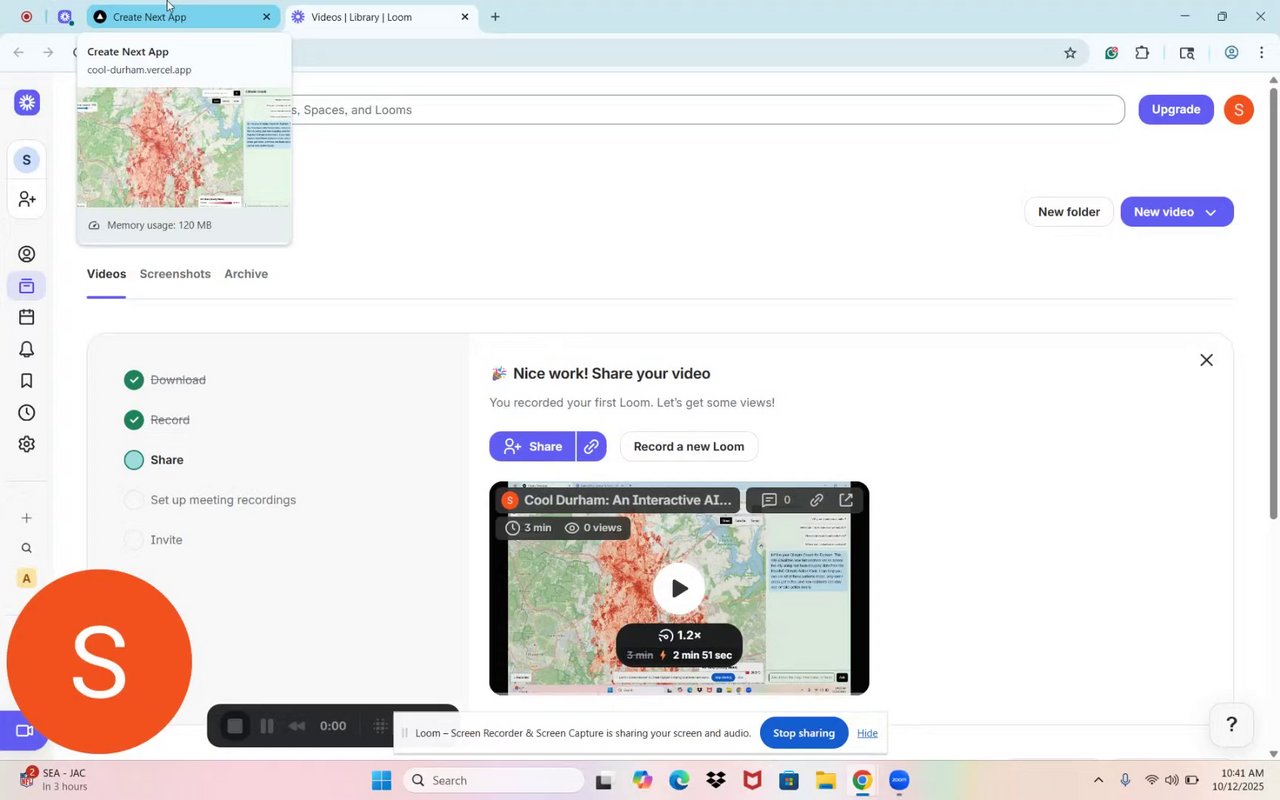
Task: Bookmark this page with the star icon
Action: tap(1070, 53)
